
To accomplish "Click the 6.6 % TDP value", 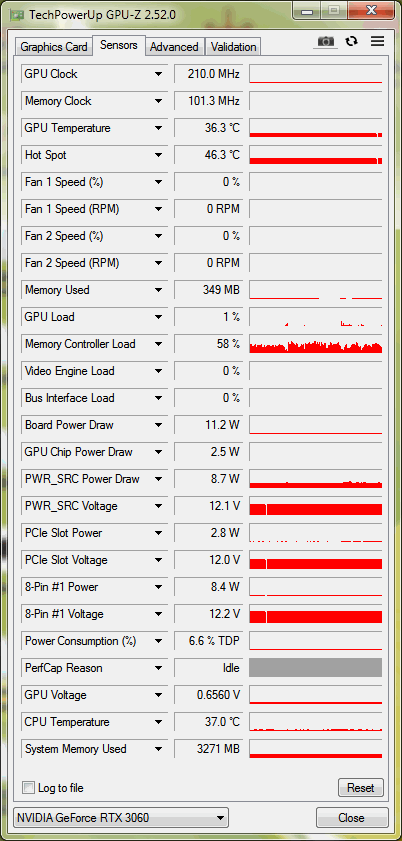I will [209, 641].
